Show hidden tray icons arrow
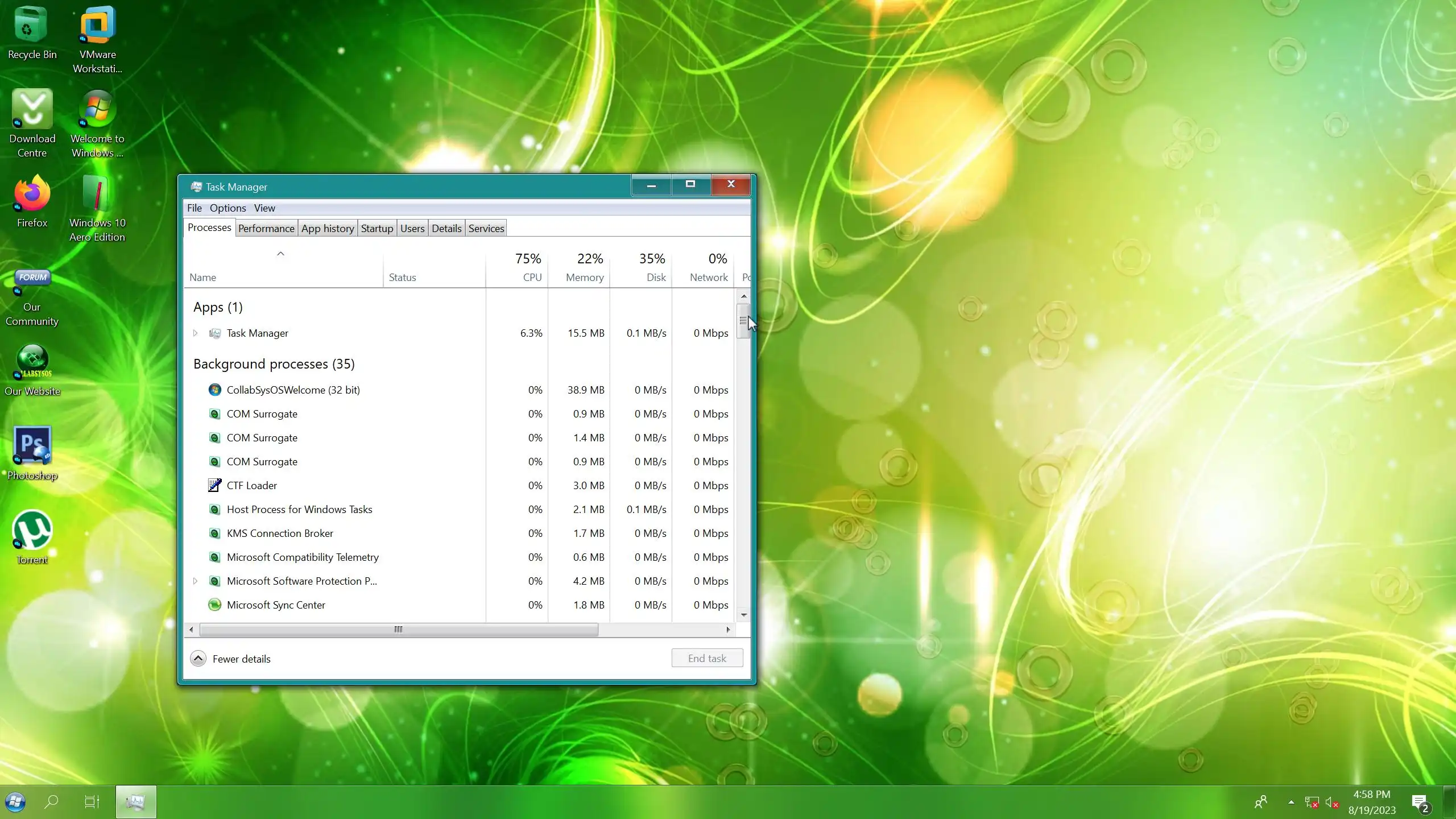 1291,802
